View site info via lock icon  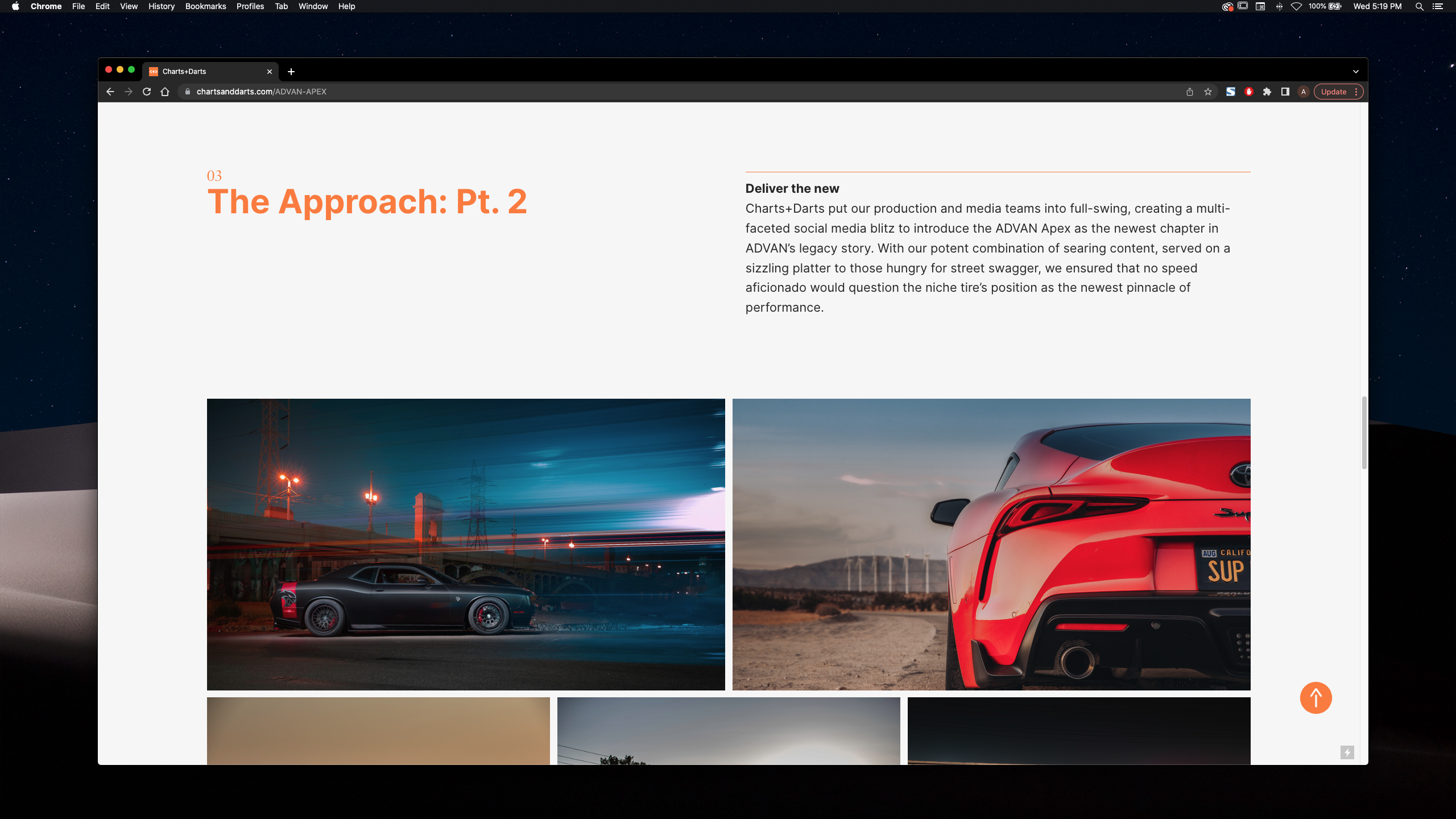pyautogui.click(x=188, y=92)
